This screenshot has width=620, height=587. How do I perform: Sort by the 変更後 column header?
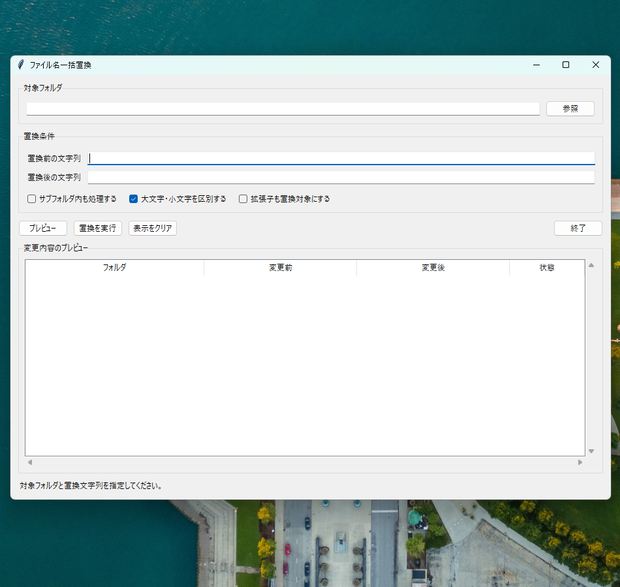pyautogui.click(x=433, y=268)
